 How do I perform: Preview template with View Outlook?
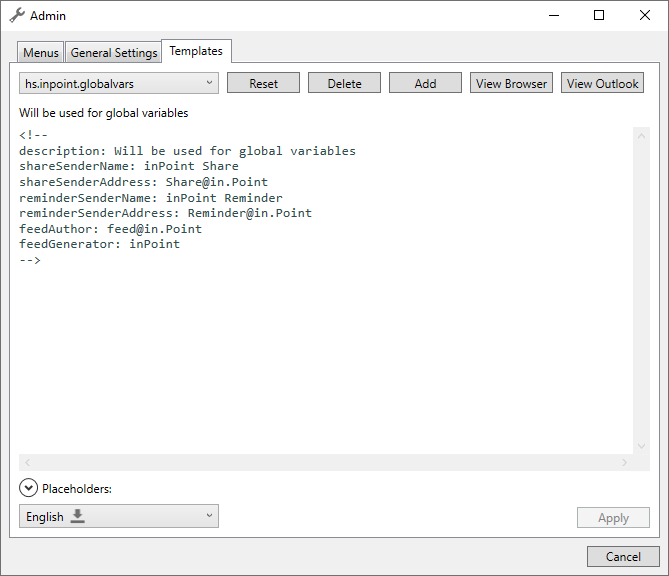point(602,84)
